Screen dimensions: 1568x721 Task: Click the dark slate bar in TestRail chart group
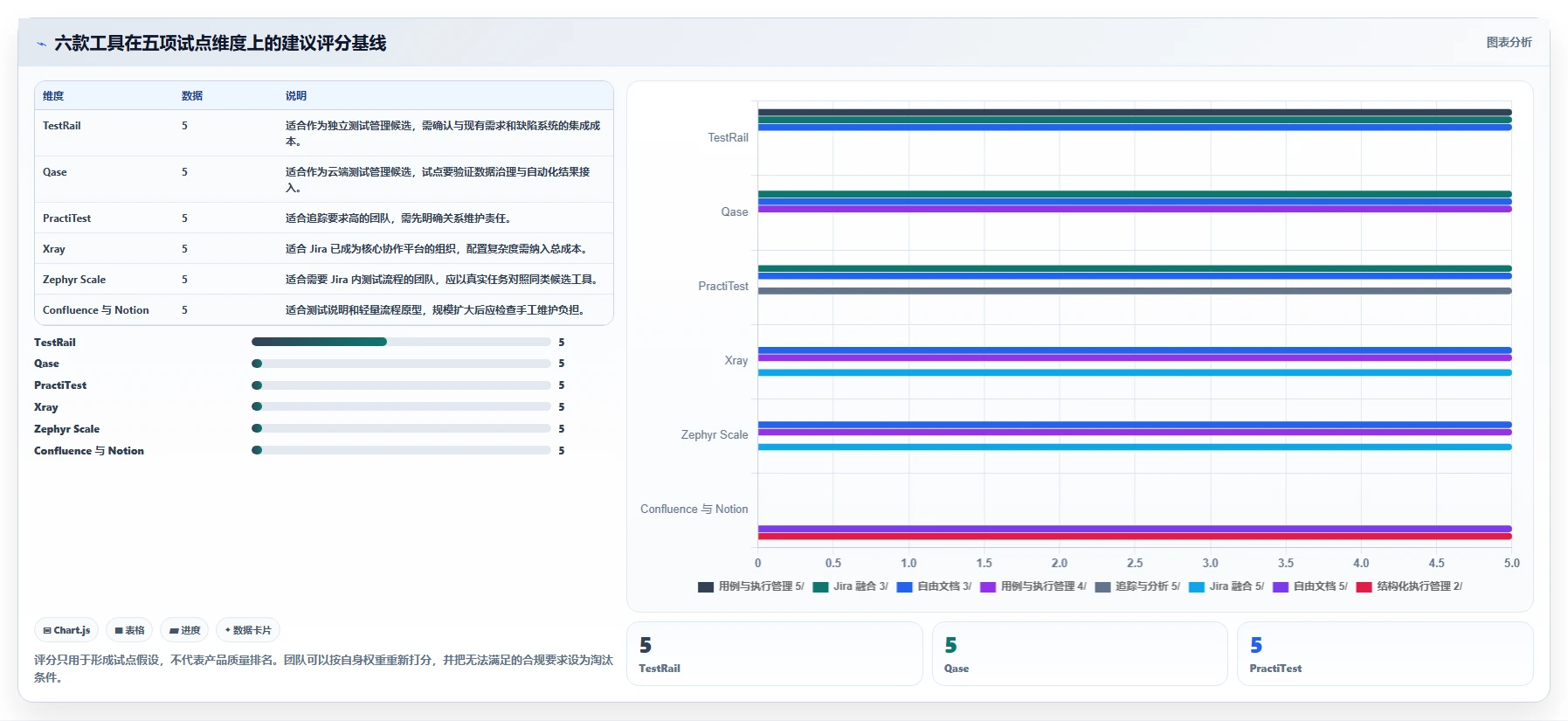(1135, 112)
